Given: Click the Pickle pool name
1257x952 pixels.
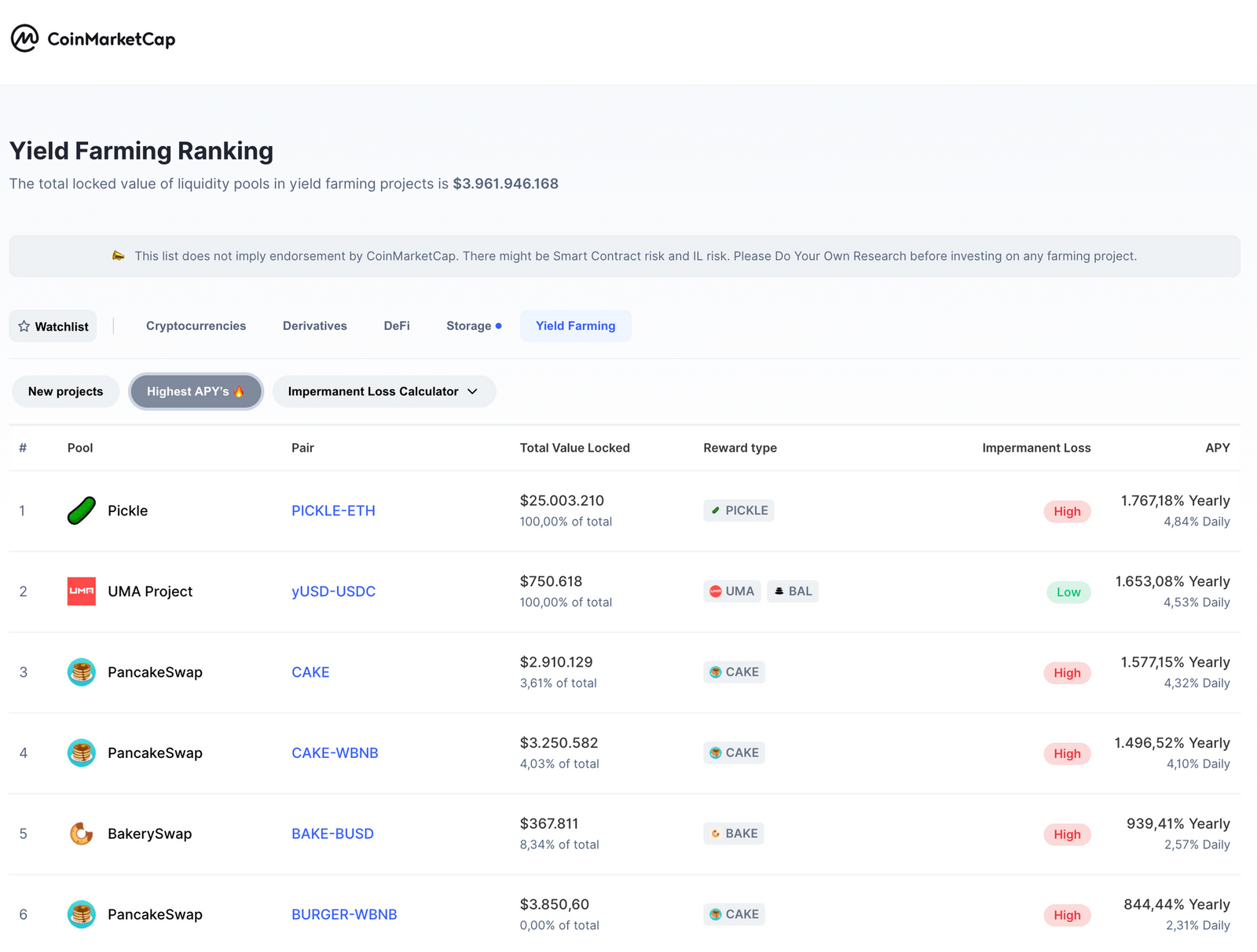Looking at the screenshot, I should pos(127,511).
